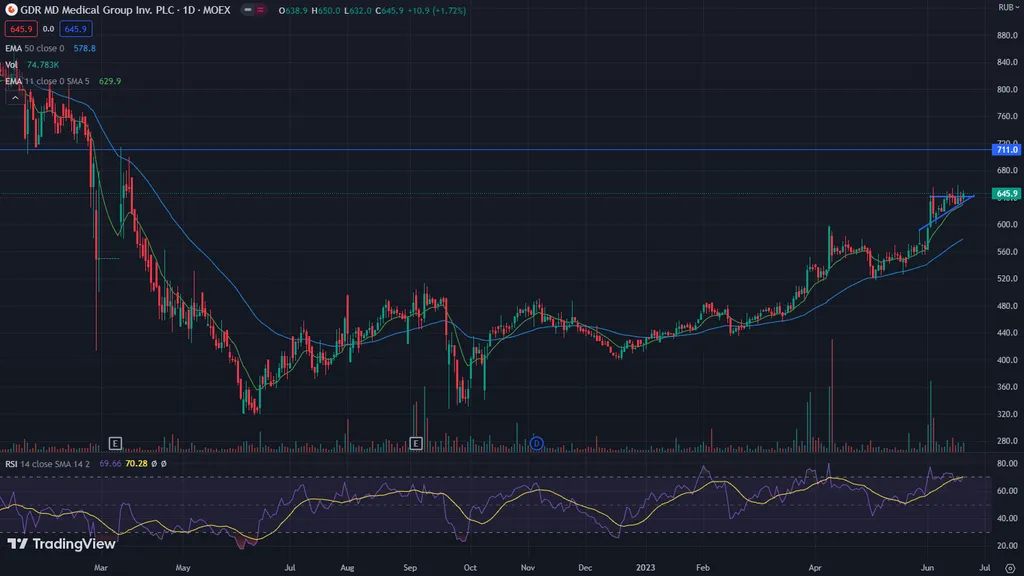Click the blue buy price 645.9 button
The height and width of the screenshot is (576, 1024).
tap(77, 30)
